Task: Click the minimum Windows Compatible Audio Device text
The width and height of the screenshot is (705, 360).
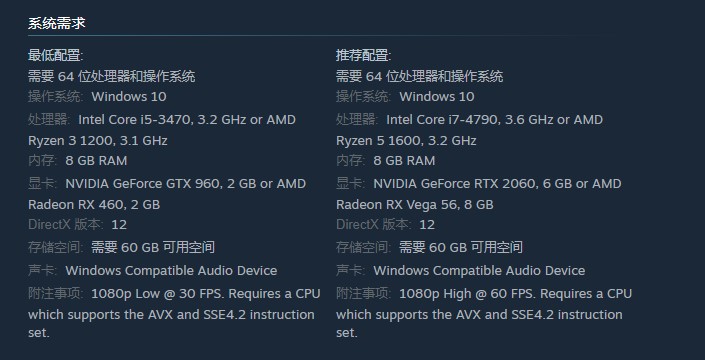Action: click(x=171, y=271)
